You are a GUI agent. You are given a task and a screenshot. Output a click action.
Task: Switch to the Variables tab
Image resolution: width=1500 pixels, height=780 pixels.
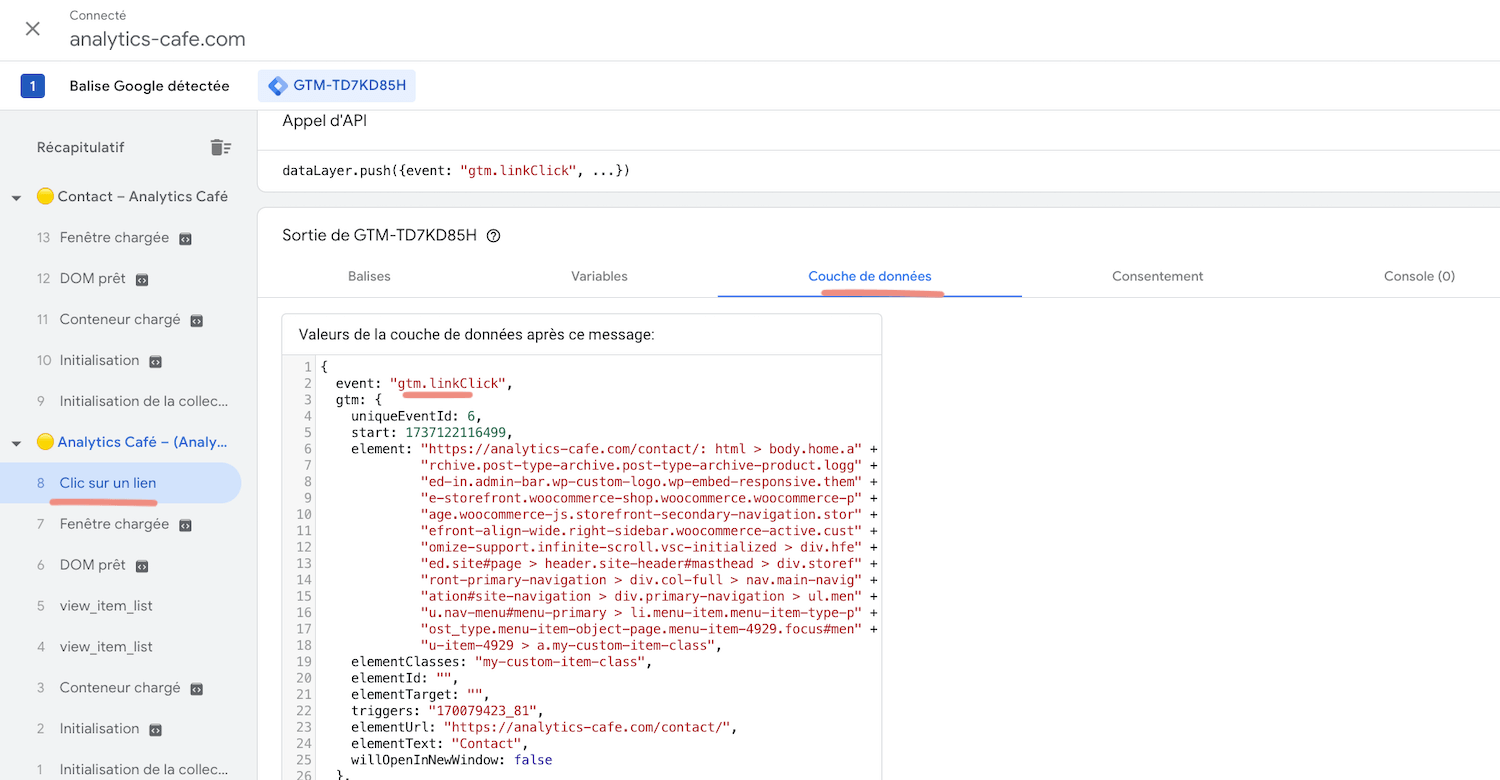[599, 276]
